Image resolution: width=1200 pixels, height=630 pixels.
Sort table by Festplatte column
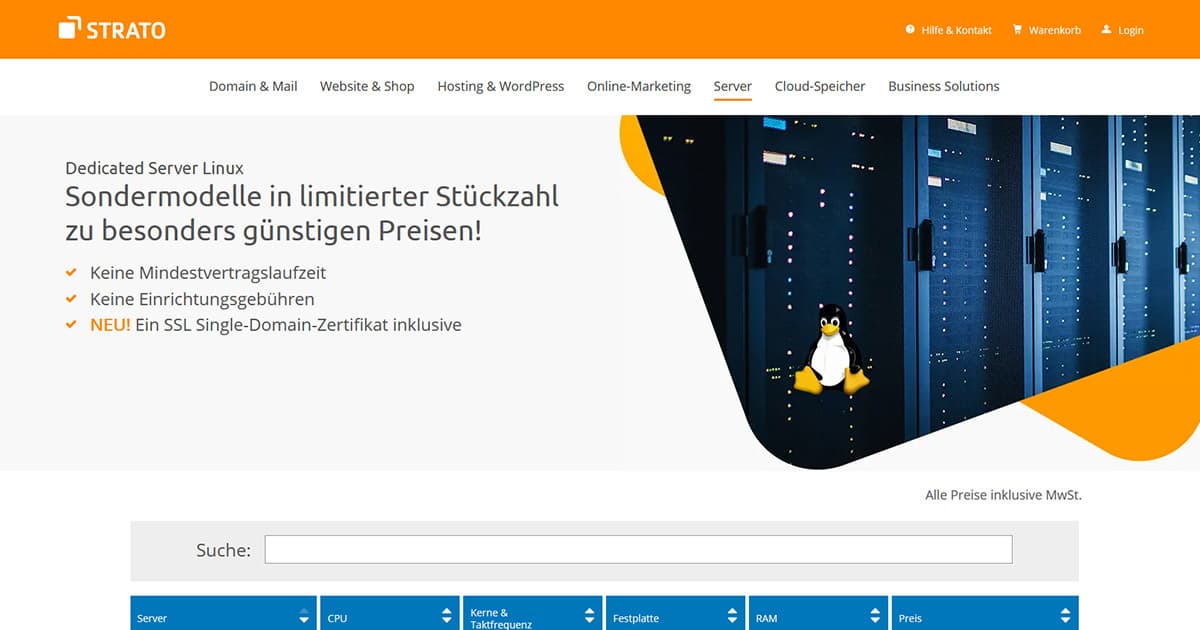tap(676, 614)
